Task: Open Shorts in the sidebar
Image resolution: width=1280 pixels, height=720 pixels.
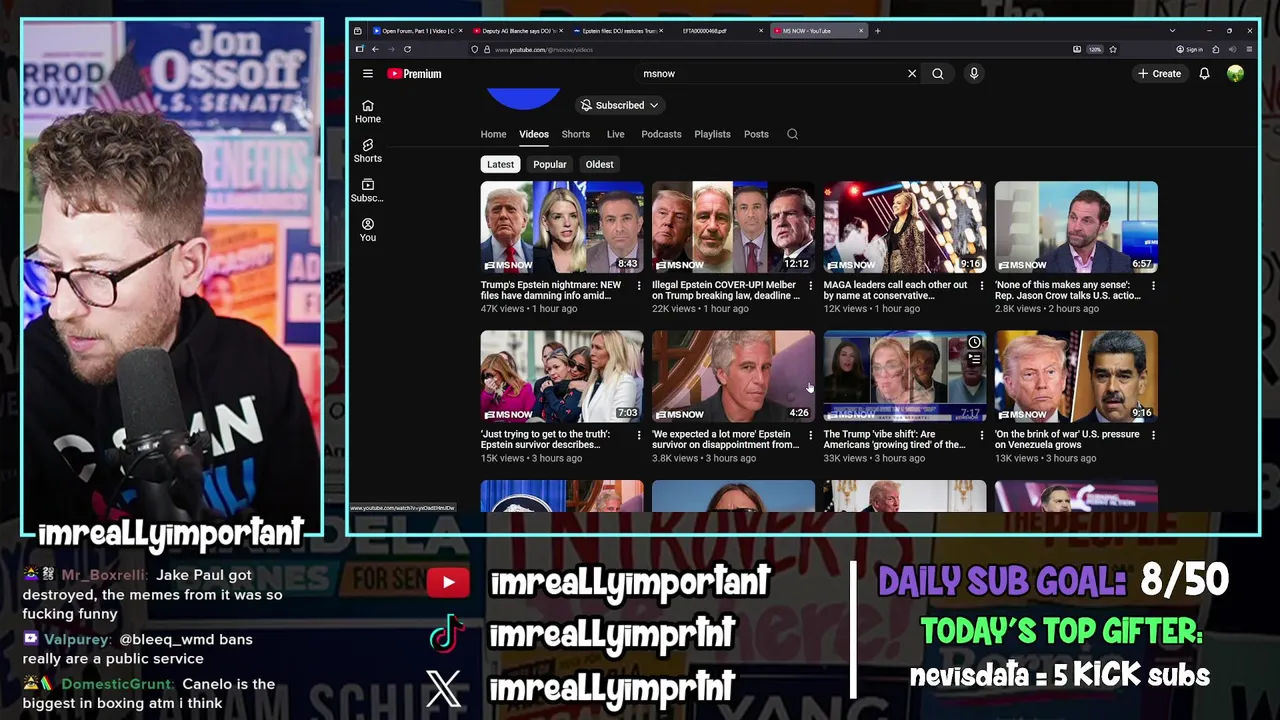Action: [x=368, y=151]
